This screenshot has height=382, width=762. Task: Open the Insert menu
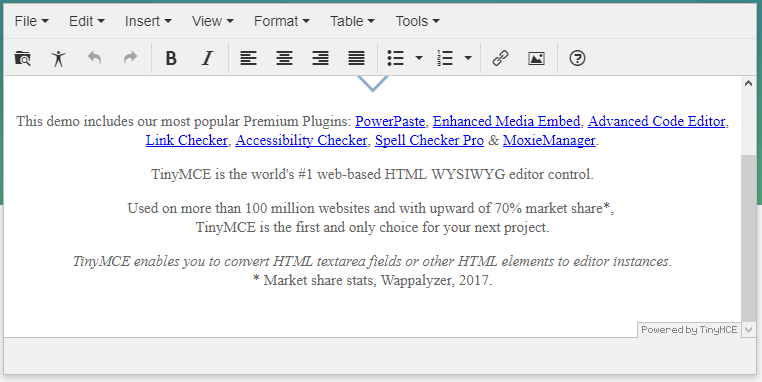148,21
